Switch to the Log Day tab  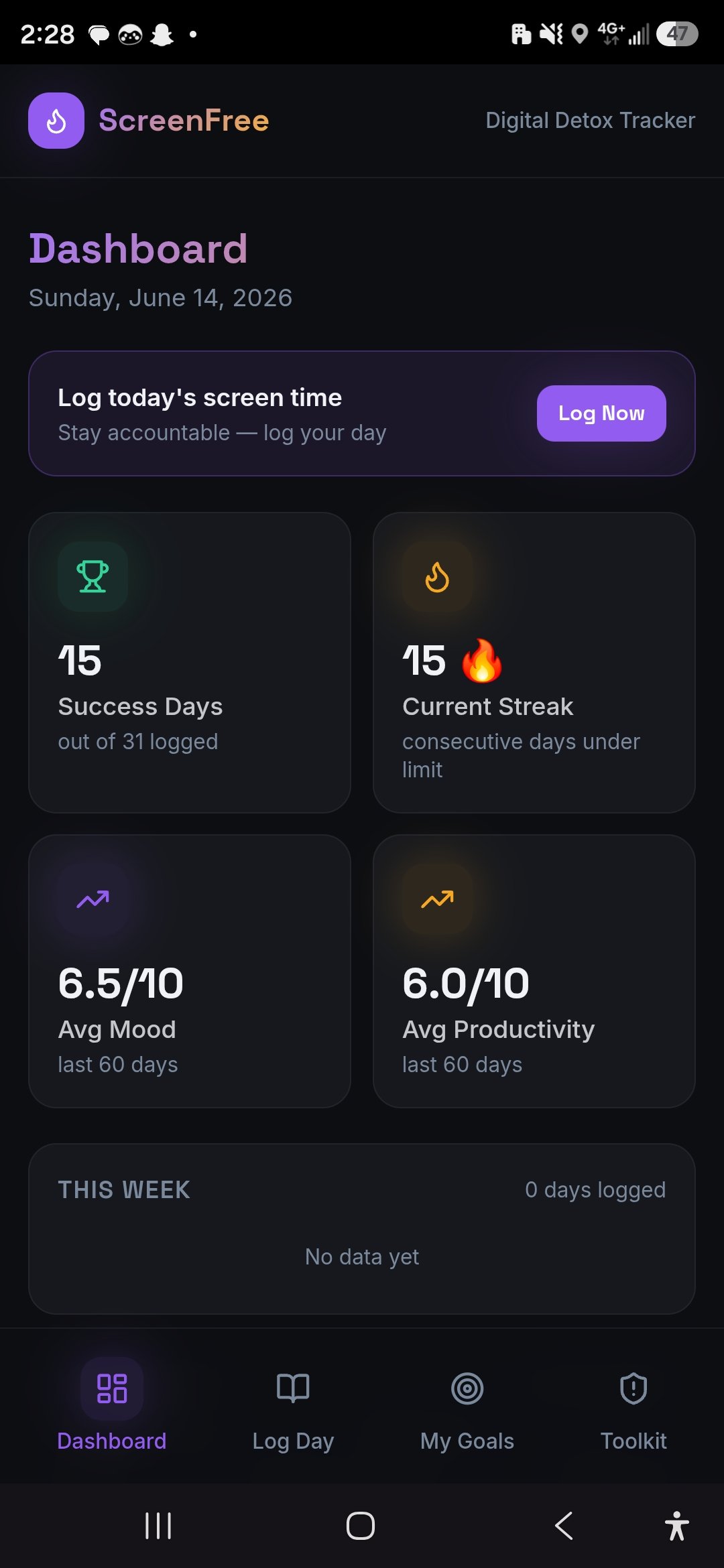pyautogui.click(x=293, y=1405)
